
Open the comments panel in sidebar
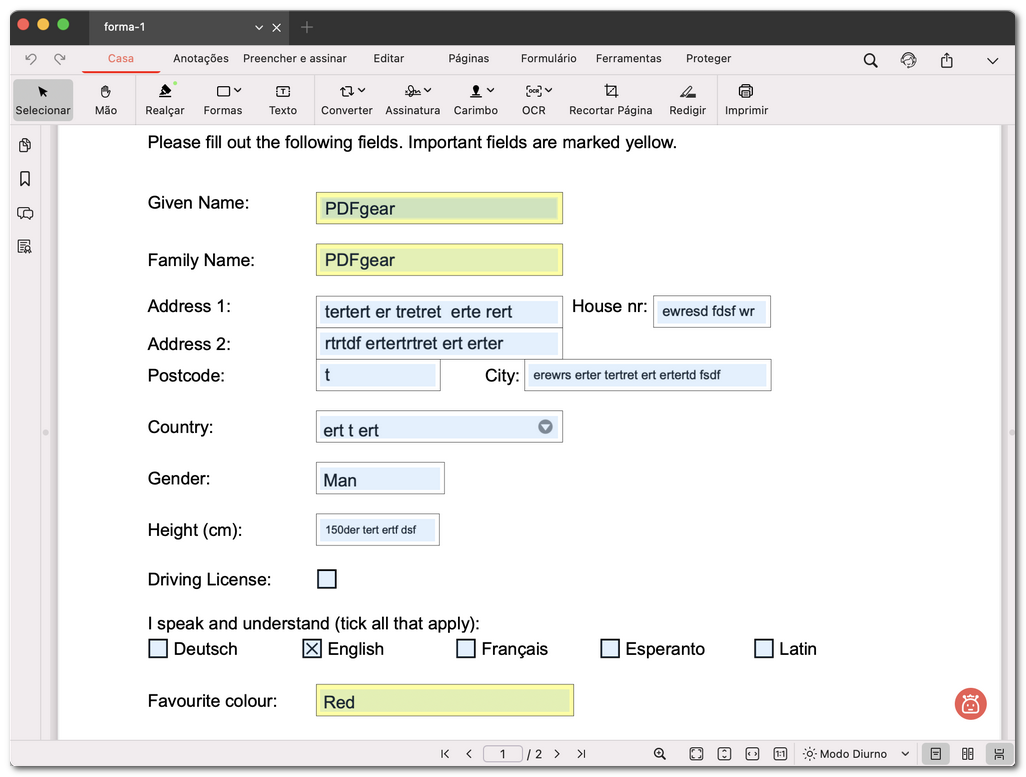coord(25,213)
